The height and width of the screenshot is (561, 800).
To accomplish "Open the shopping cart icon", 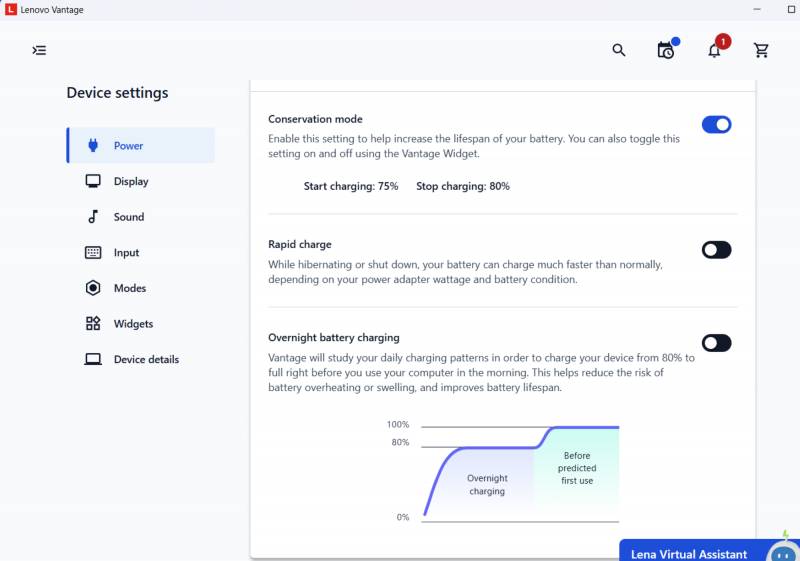I will tap(761, 50).
